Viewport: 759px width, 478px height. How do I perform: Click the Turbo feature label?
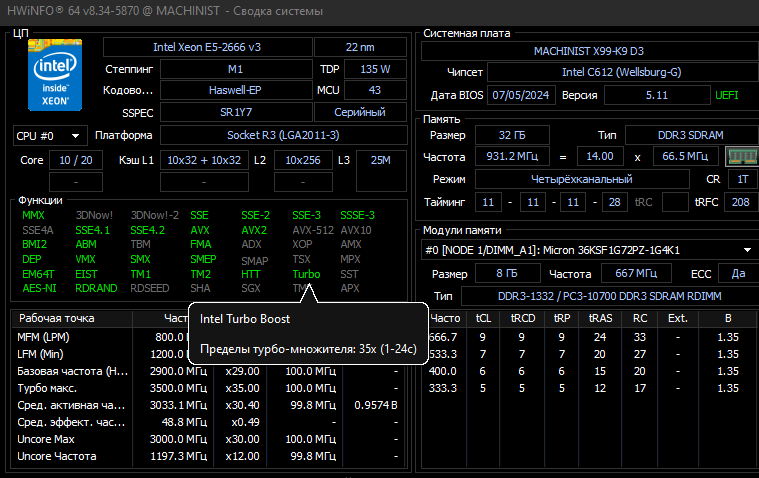click(306, 274)
